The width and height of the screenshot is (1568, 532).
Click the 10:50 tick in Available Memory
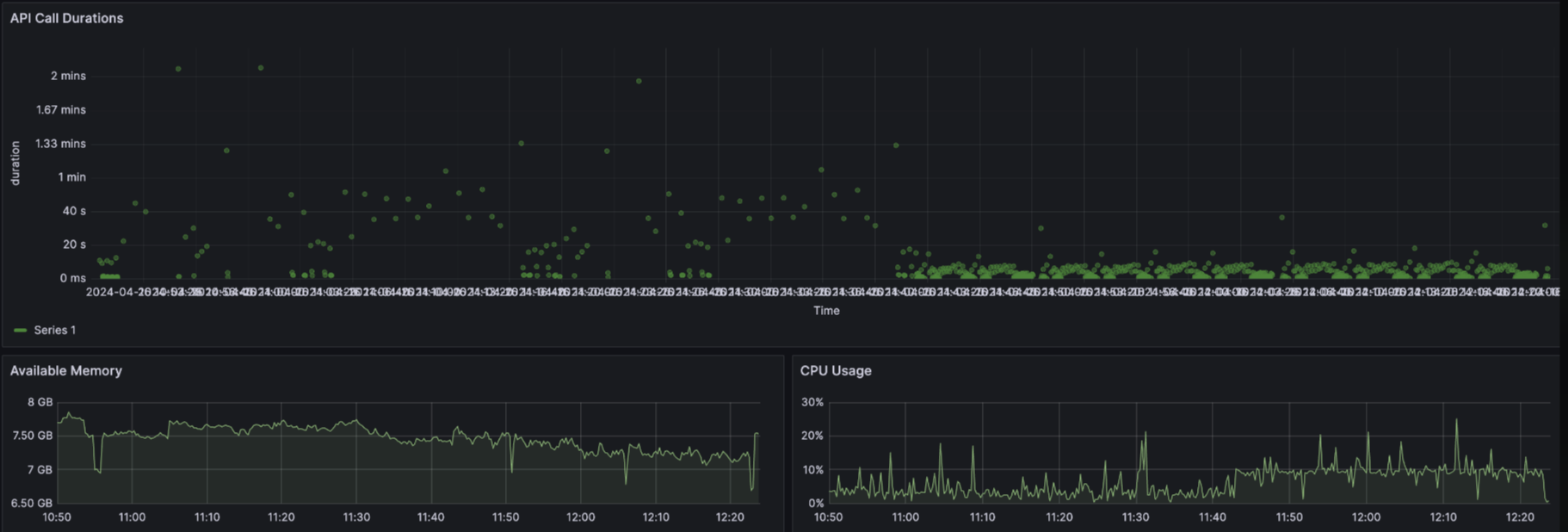click(x=57, y=517)
